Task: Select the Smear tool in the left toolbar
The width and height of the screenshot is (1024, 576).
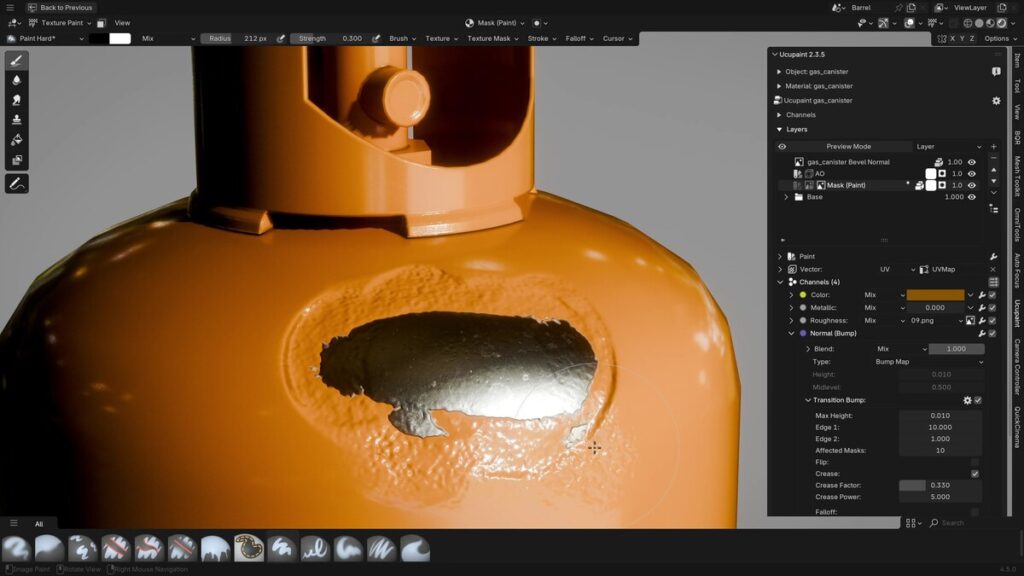Action: 15,100
